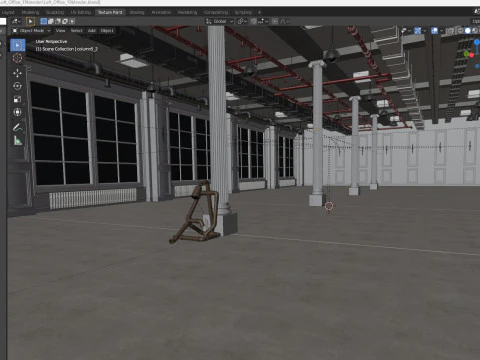This screenshot has height=360, width=480.
Task: Toggle proportional editing
Action: 275,21
